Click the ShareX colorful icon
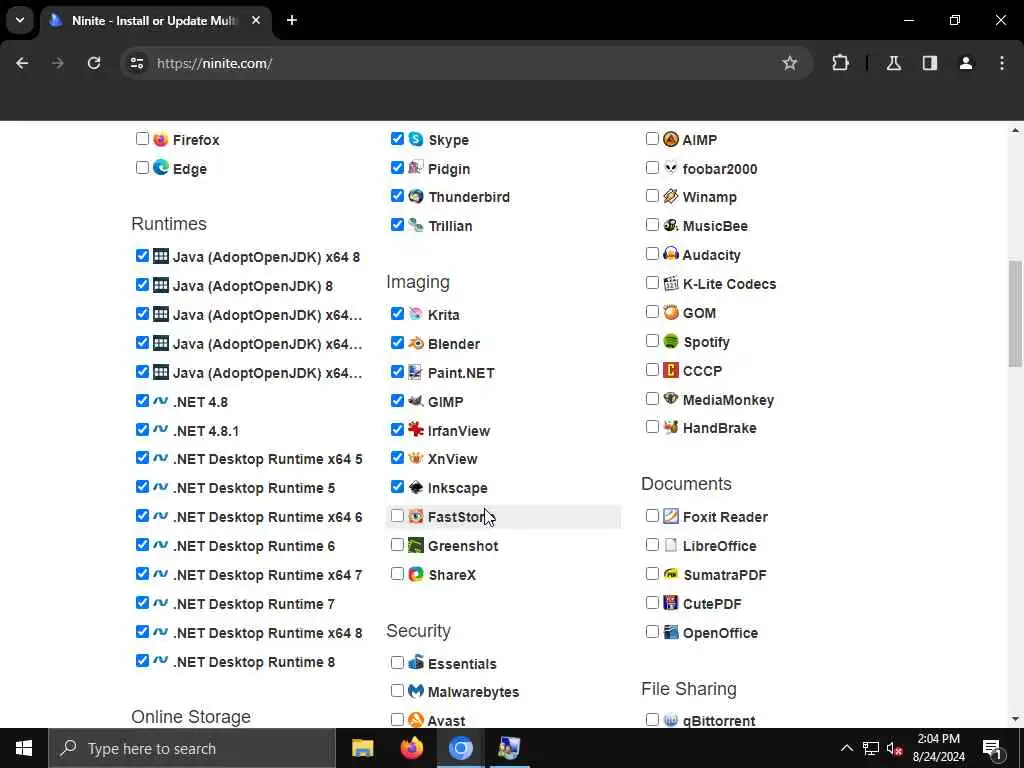Viewport: 1024px width, 768px height. click(415, 574)
